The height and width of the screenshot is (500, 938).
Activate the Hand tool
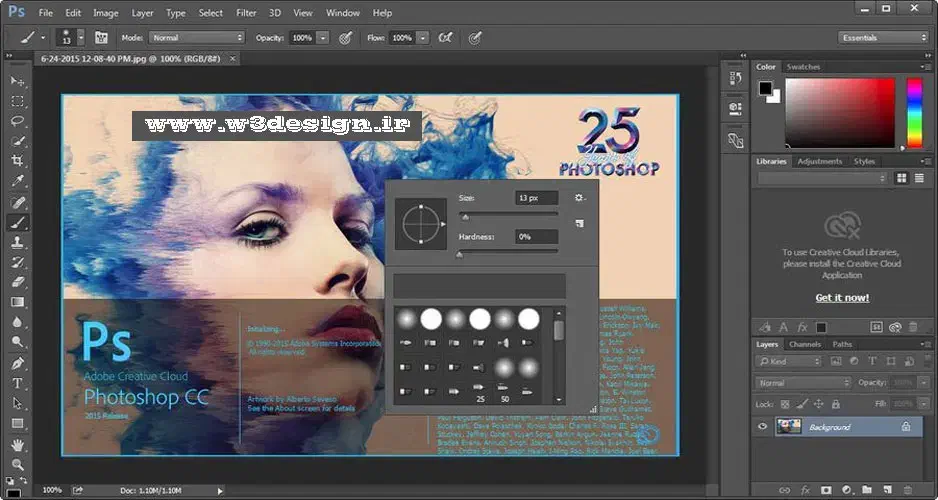pos(17,445)
